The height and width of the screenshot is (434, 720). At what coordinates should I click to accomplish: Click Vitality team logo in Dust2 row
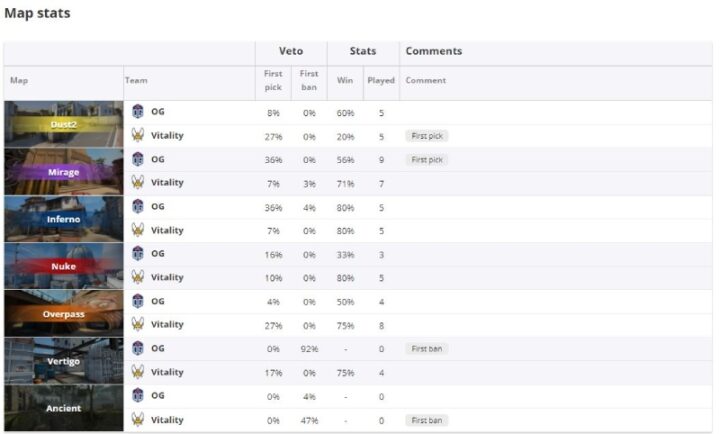tap(138, 135)
